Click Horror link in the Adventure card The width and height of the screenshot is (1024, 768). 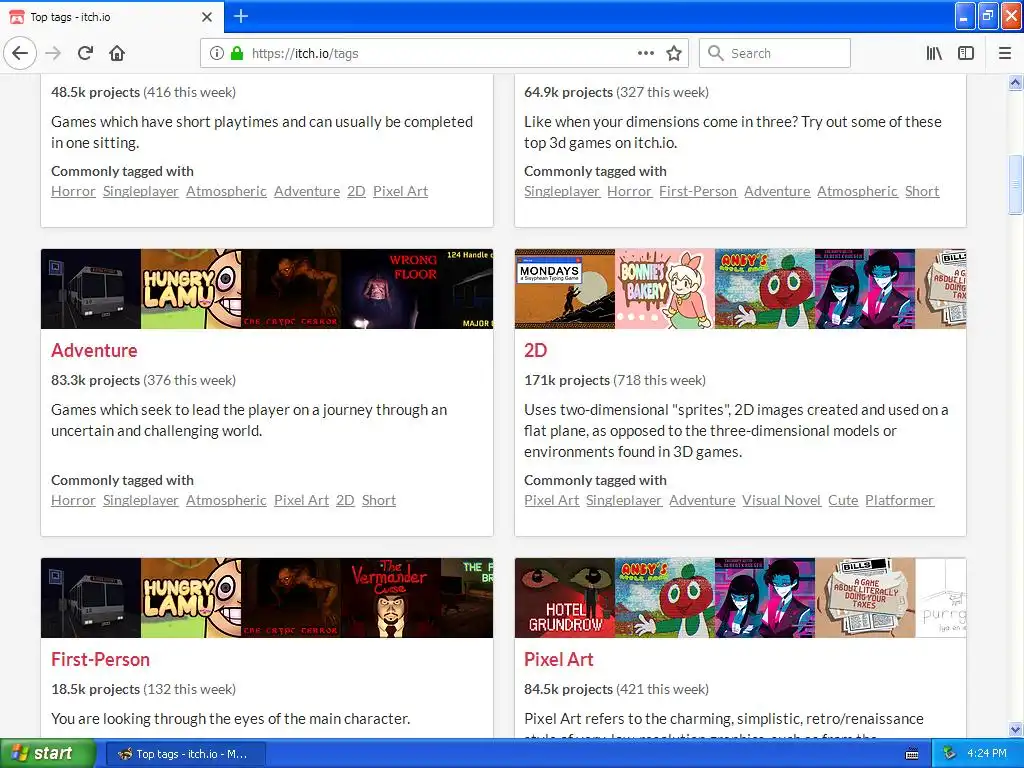pos(73,500)
